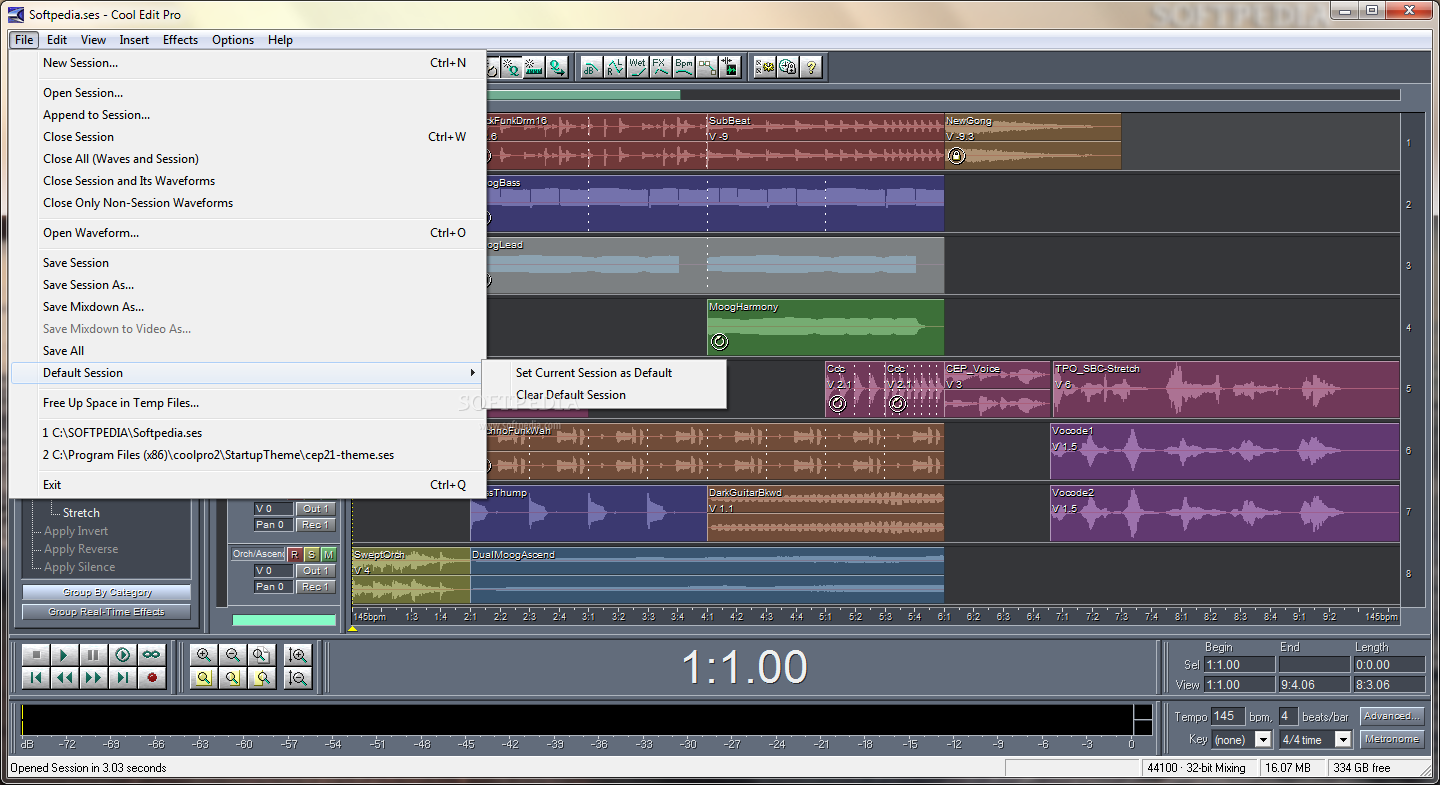The height and width of the screenshot is (785, 1440).
Task: Show pan envelopes with the L/R icon
Action: click(x=615, y=67)
